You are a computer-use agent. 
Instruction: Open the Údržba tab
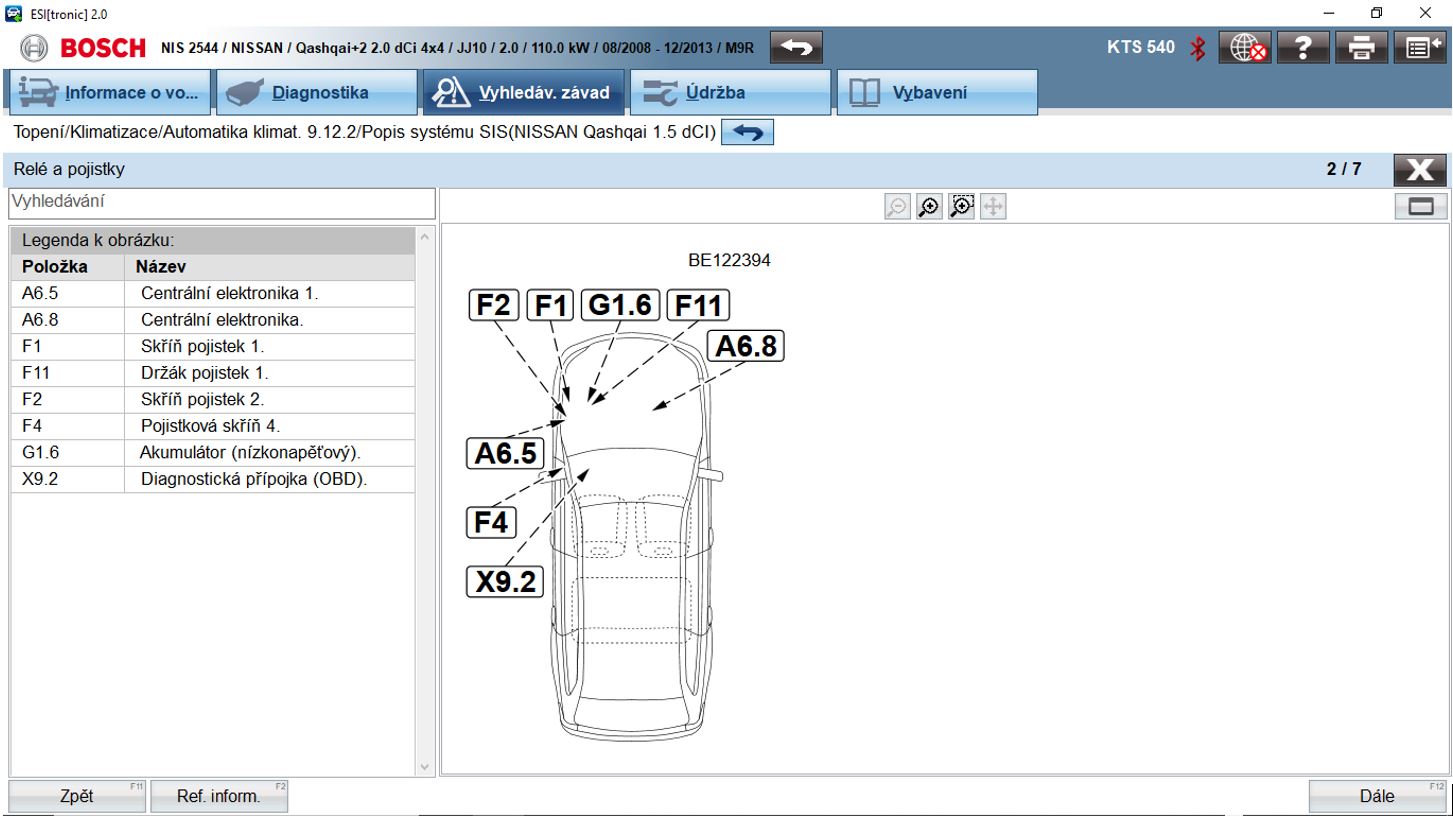[x=730, y=93]
